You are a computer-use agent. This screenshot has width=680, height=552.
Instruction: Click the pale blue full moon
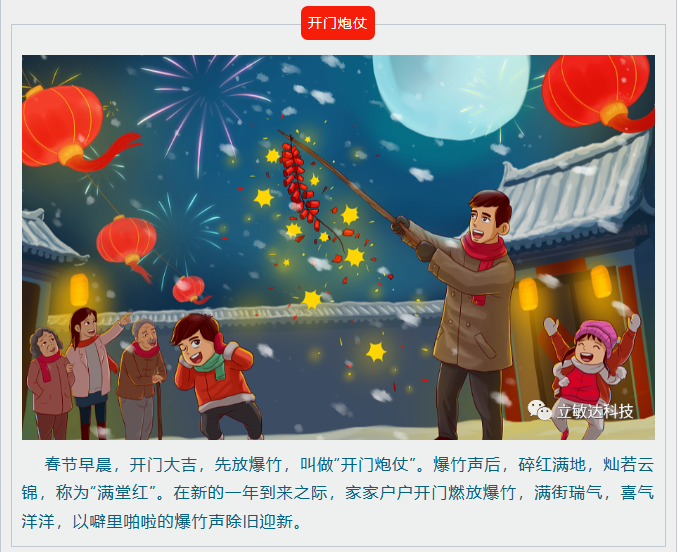point(451,97)
